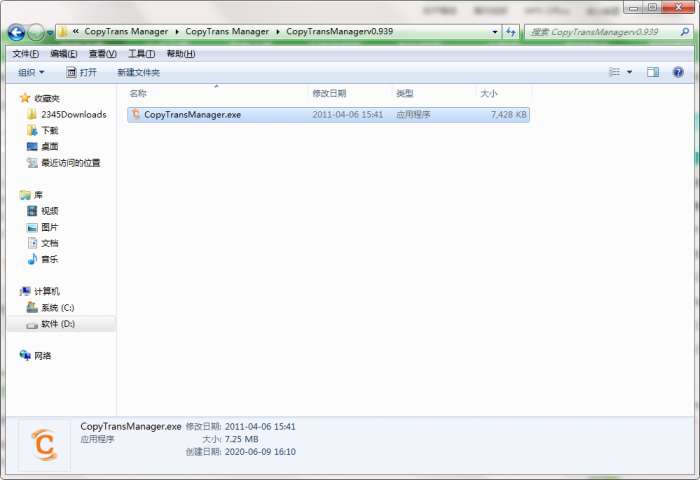The image size is (700, 480).
Task: Select 下载 in sidebar
Action: [50, 131]
